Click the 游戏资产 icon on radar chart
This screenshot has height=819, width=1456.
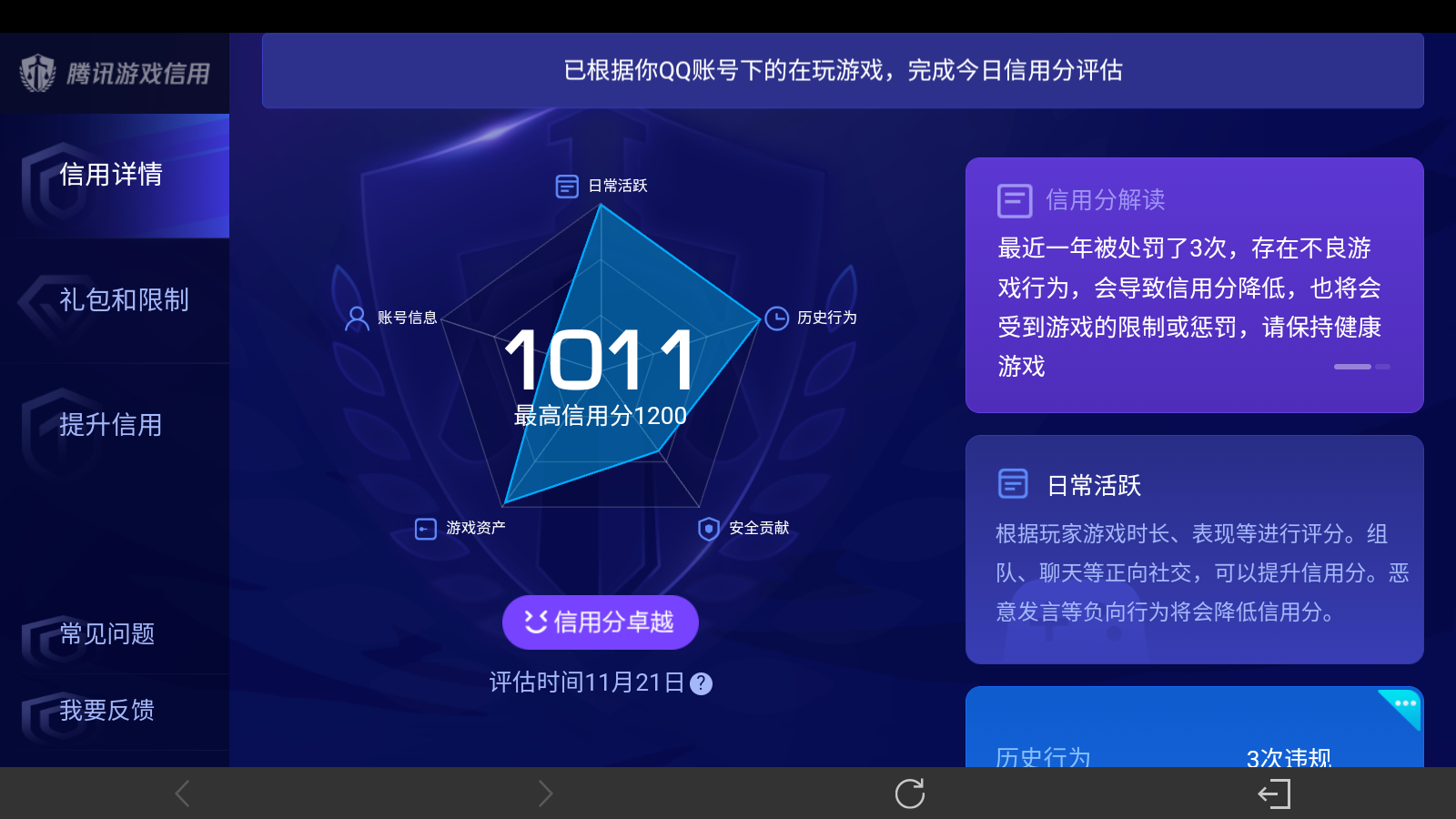(424, 528)
